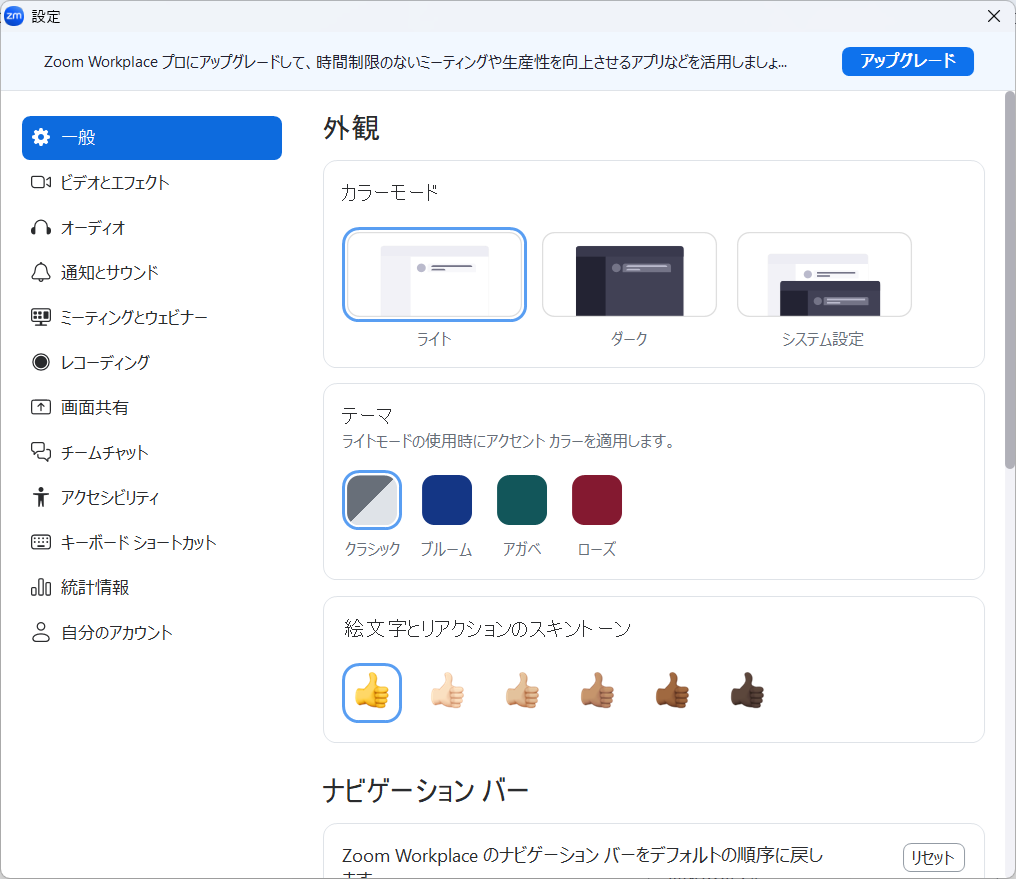Click the 外観 section heading
1016x879 pixels.
[351, 128]
